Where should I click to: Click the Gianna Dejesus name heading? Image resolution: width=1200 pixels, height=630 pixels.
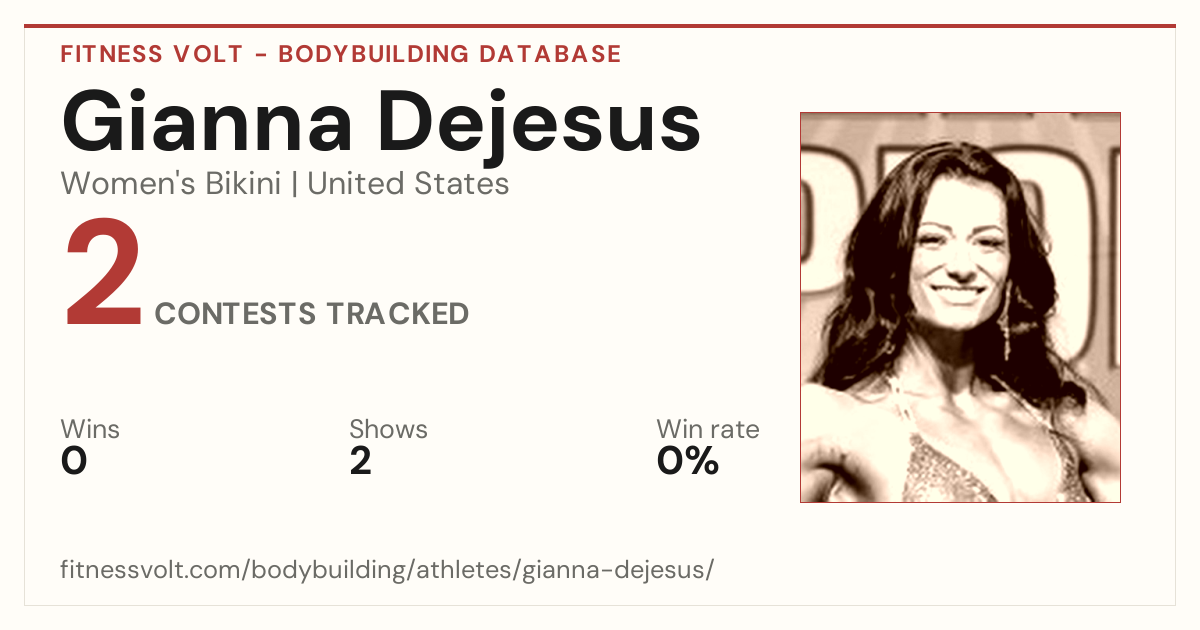coord(381,120)
